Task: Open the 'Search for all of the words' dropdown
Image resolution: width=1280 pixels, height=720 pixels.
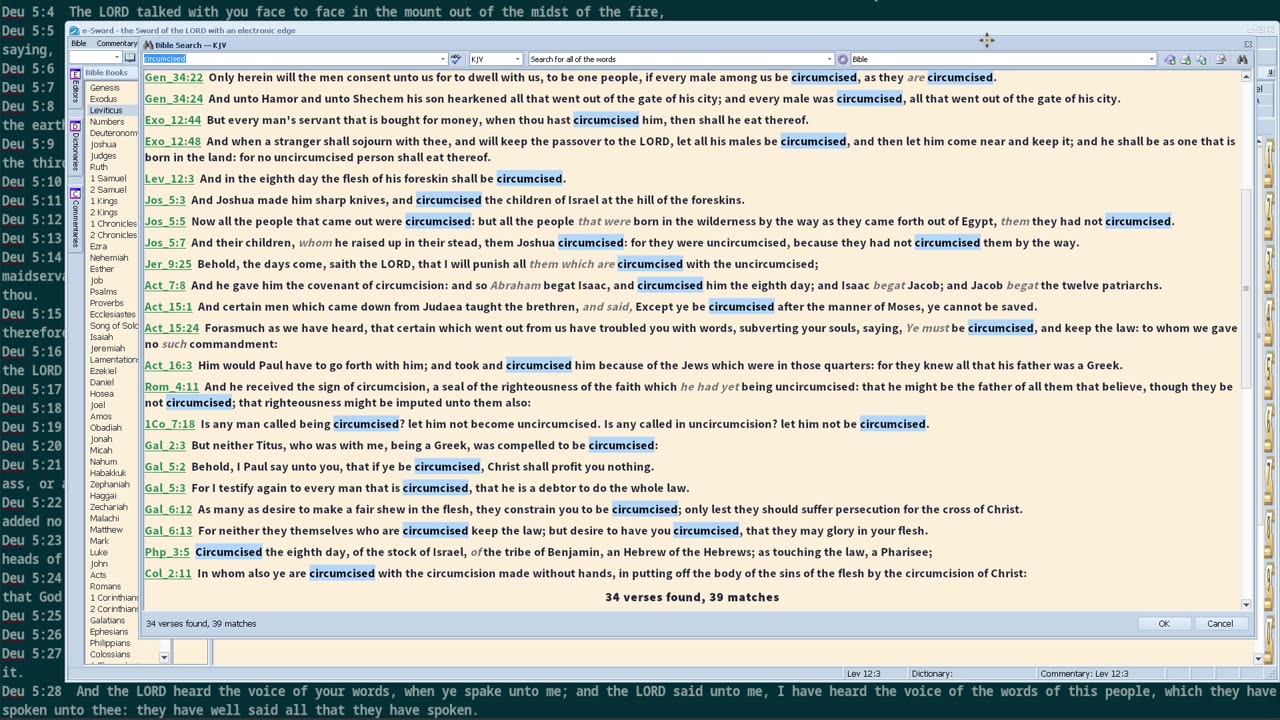Action: pyautogui.click(x=829, y=59)
